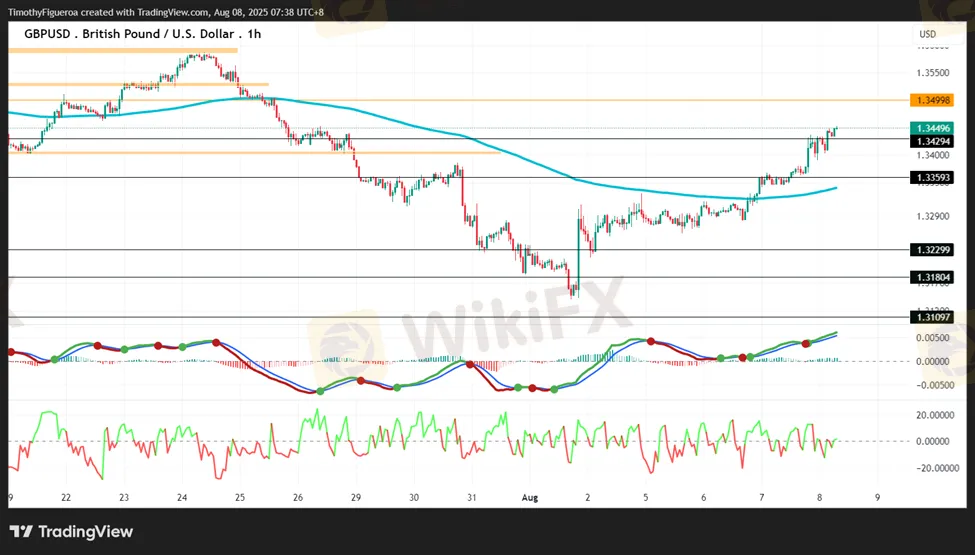Click date label 30 on the time axis
This screenshot has height=555, width=975.
(414, 498)
